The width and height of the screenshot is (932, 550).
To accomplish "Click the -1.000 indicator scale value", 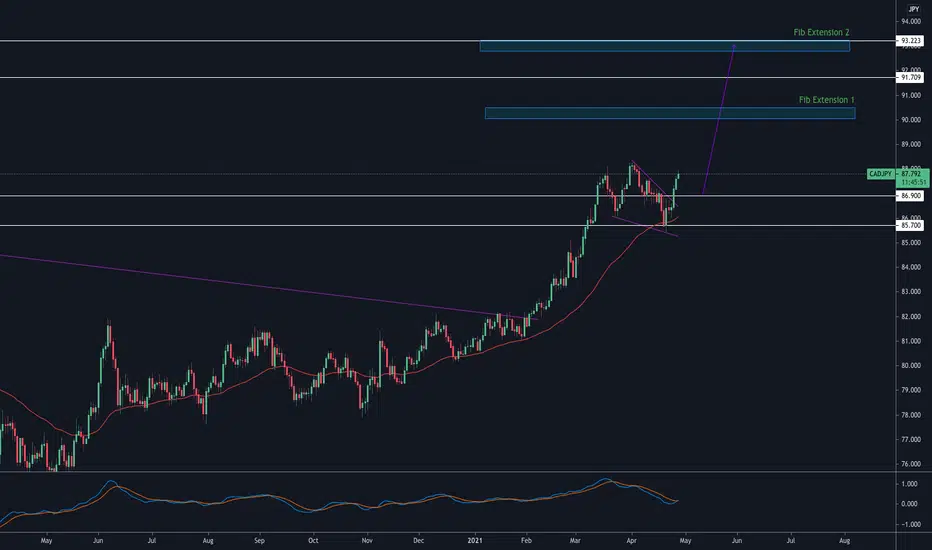I will pyautogui.click(x=909, y=524).
